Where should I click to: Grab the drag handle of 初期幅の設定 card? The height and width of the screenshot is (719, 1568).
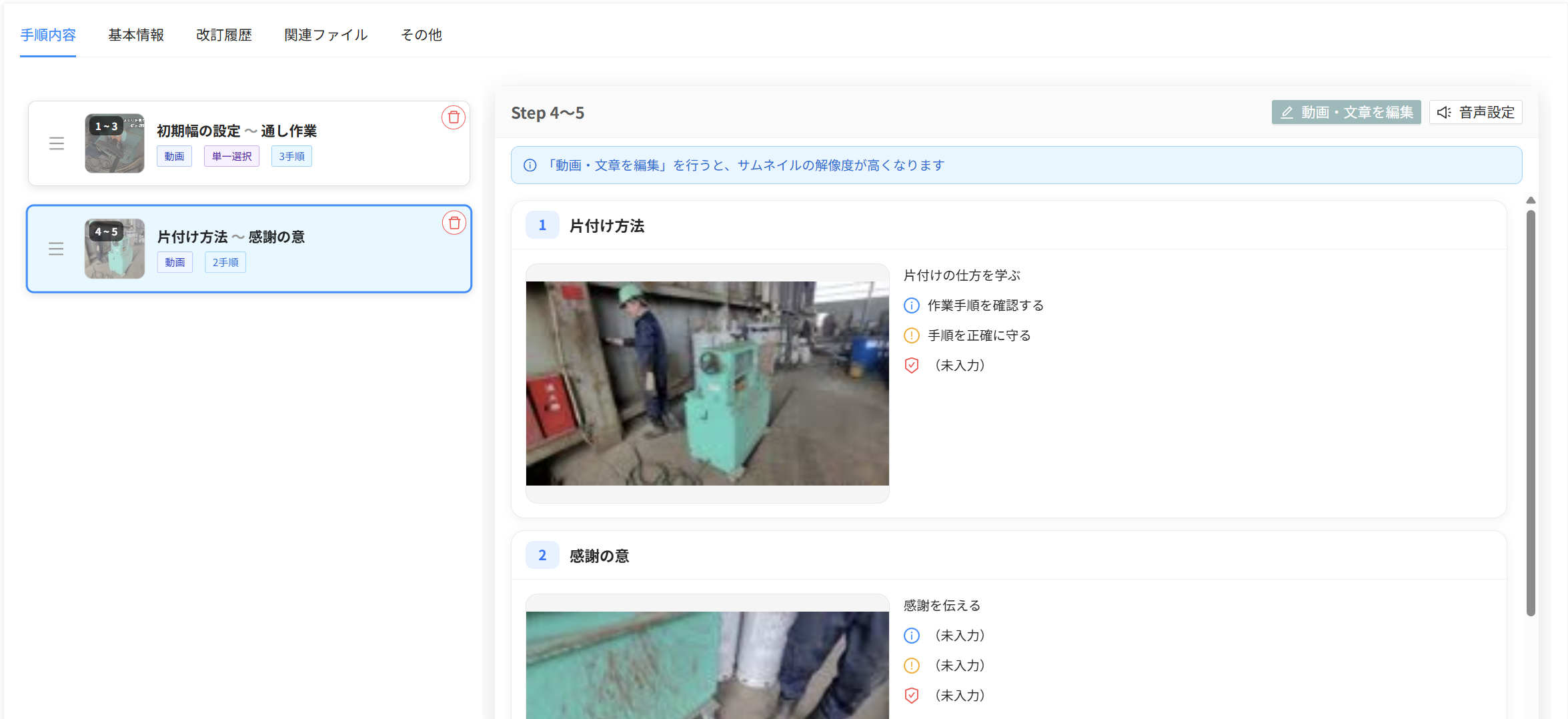click(57, 143)
